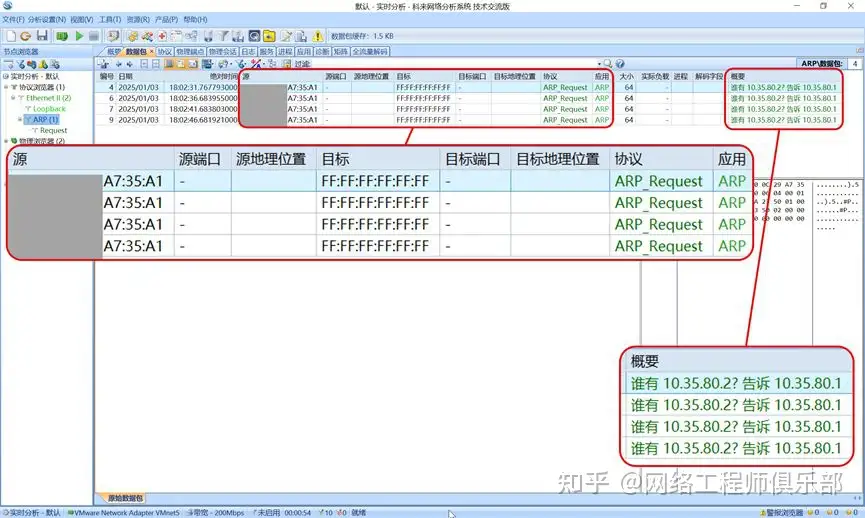Click the gray stop capture square button
The width and height of the screenshot is (865, 518).
pyautogui.click(x=94, y=36)
